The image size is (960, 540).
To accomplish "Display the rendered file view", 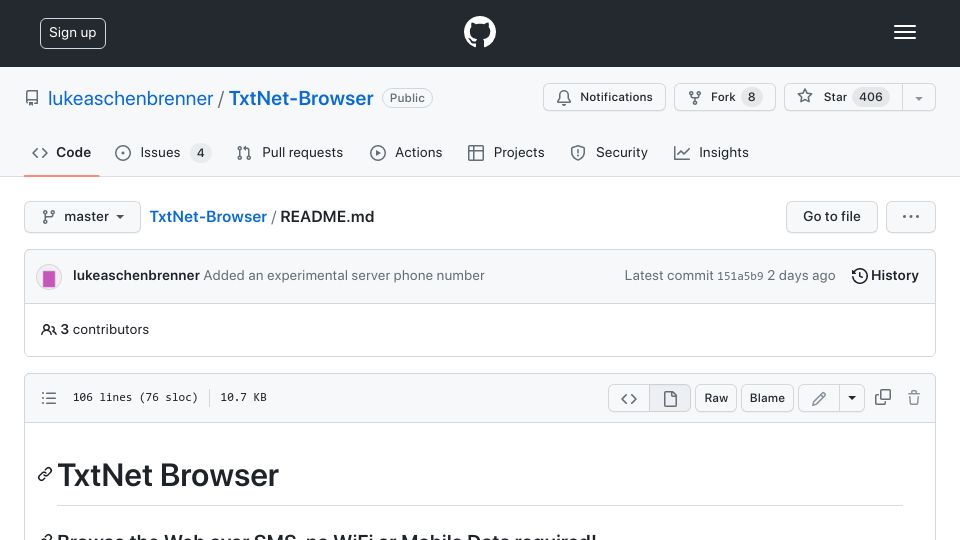I will tap(670, 399).
